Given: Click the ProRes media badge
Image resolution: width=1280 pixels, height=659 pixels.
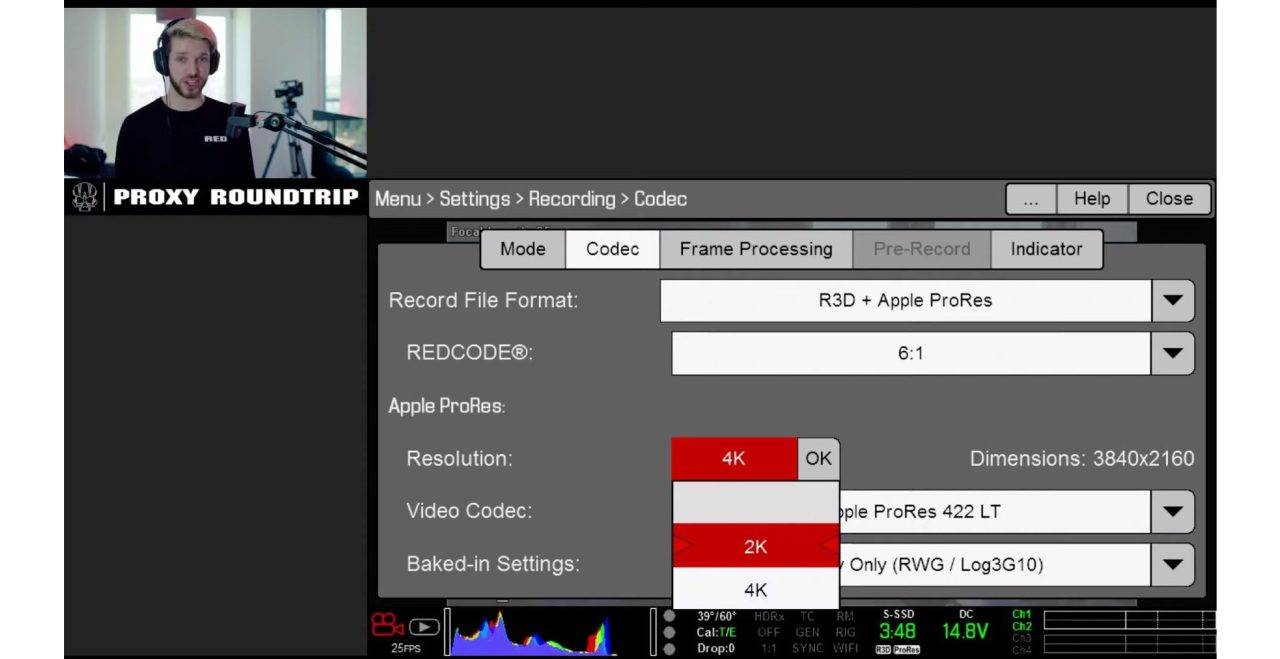Looking at the screenshot, I should 906,650.
